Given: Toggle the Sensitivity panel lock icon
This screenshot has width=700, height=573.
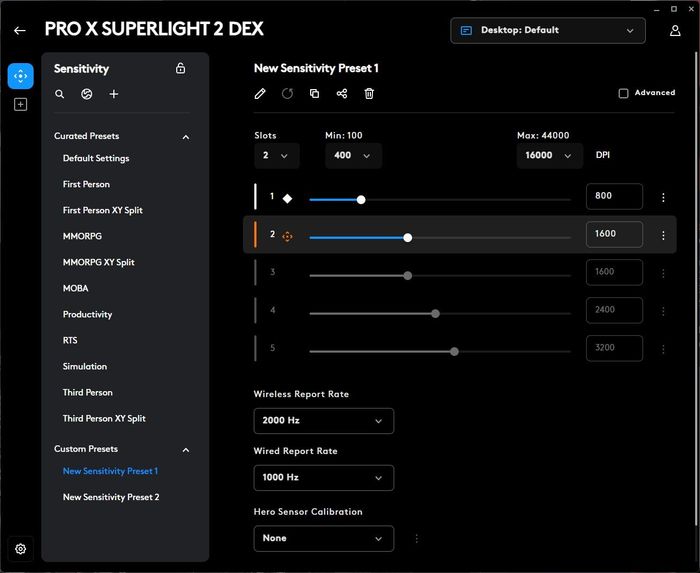Looking at the screenshot, I should [x=180, y=68].
